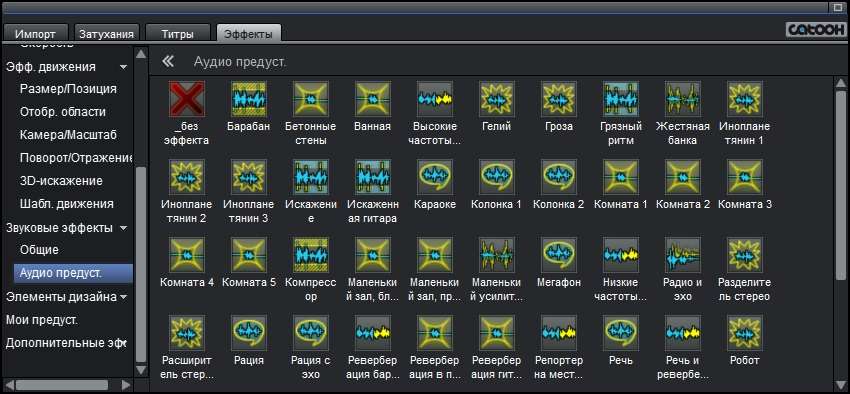
Task: Select the Гроза effect icon
Action: point(558,99)
